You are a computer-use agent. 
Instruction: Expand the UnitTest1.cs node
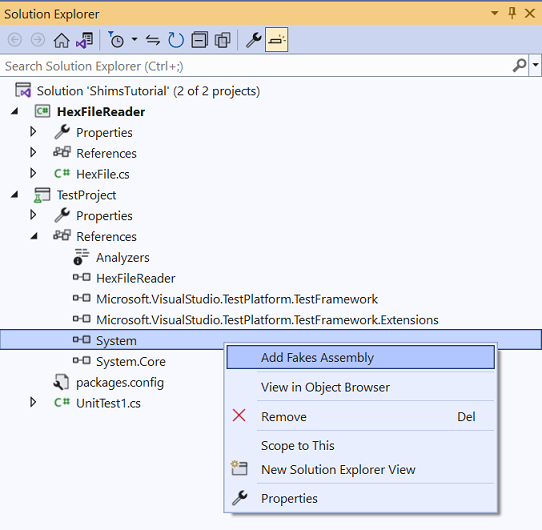(33, 402)
